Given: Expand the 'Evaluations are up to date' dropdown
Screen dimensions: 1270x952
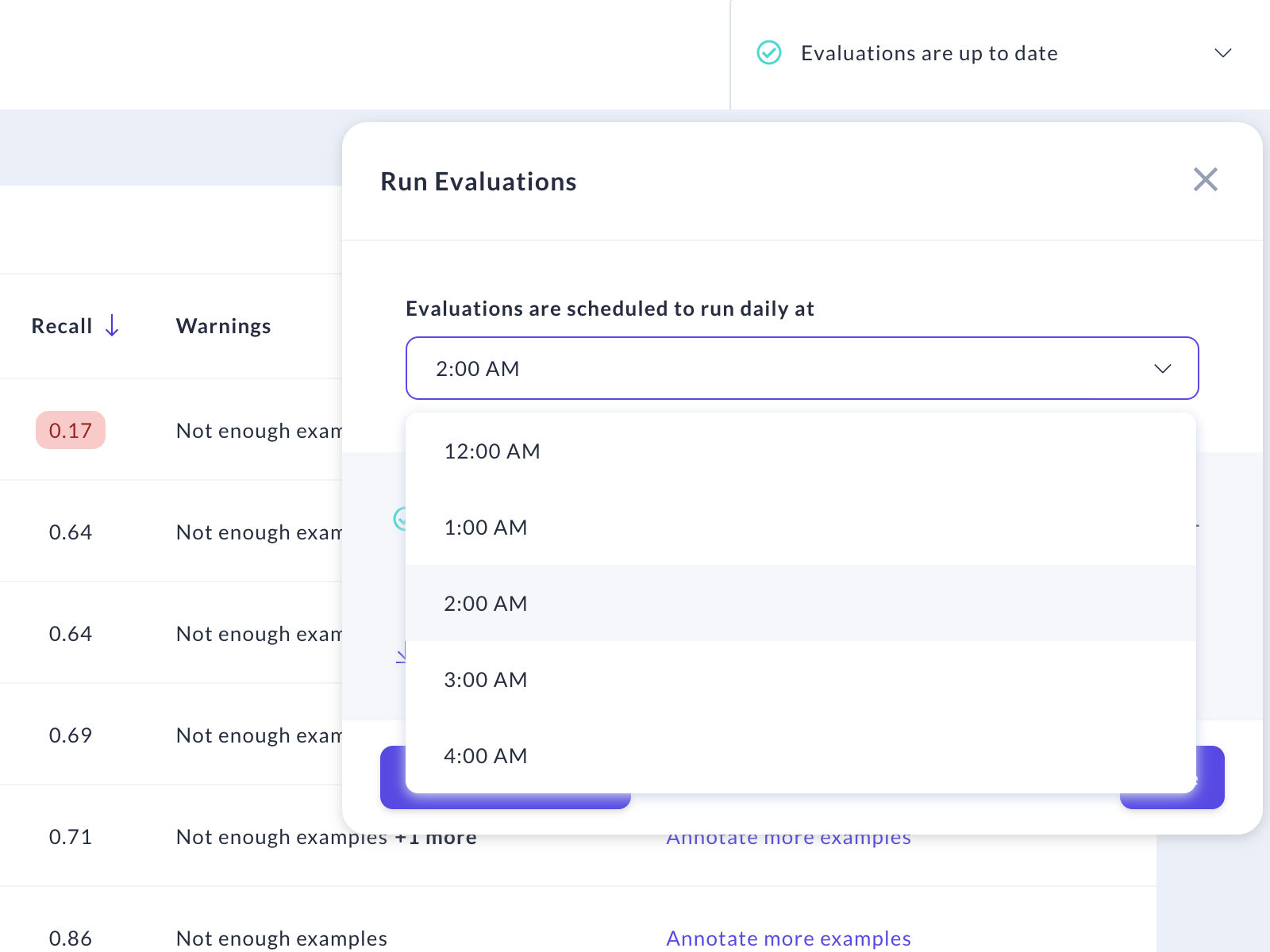Looking at the screenshot, I should click(1223, 53).
